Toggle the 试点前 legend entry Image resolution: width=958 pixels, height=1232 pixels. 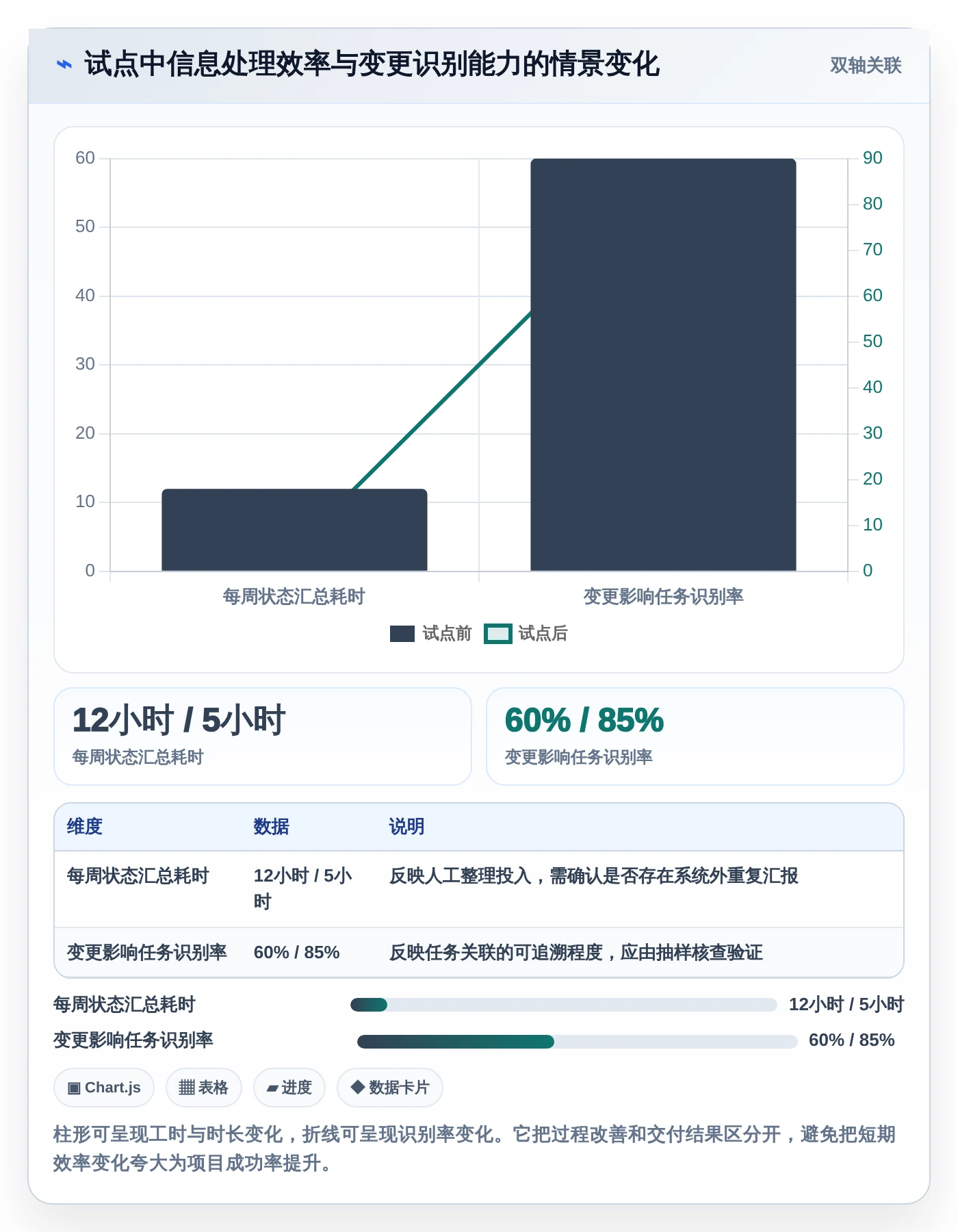click(431, 634)
